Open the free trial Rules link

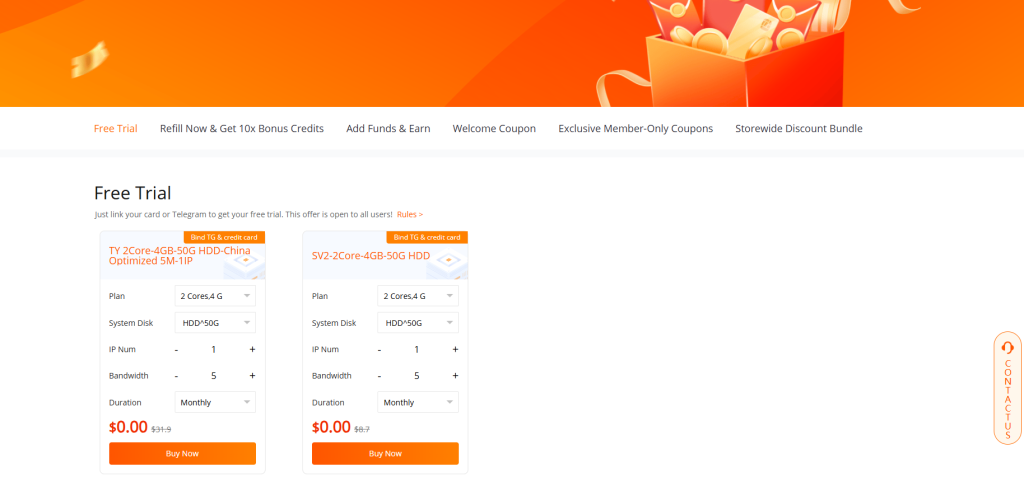[409, 215]
